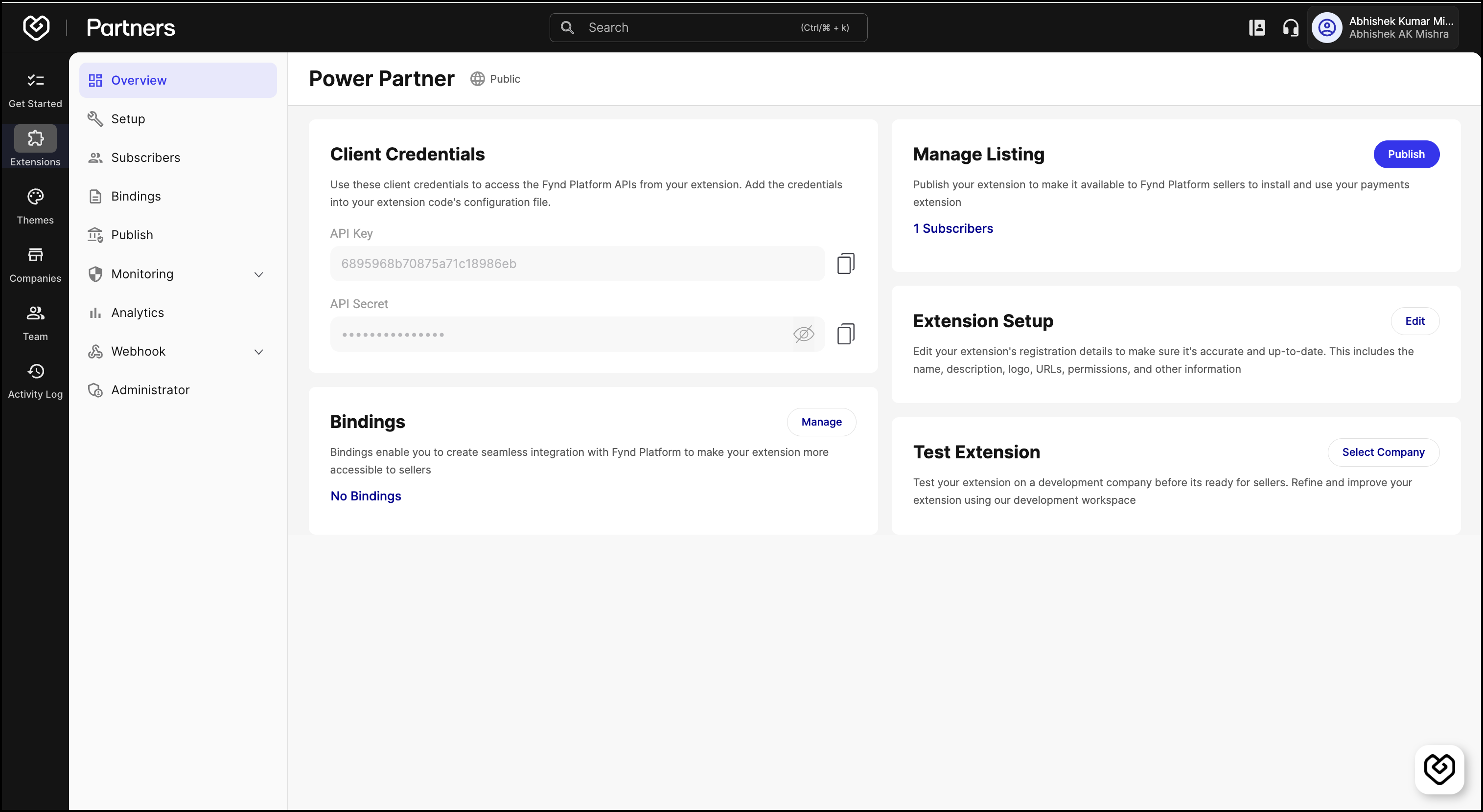Open Activity Log history icon
This screenshot has height=812, width=1483.
point(35,371)
